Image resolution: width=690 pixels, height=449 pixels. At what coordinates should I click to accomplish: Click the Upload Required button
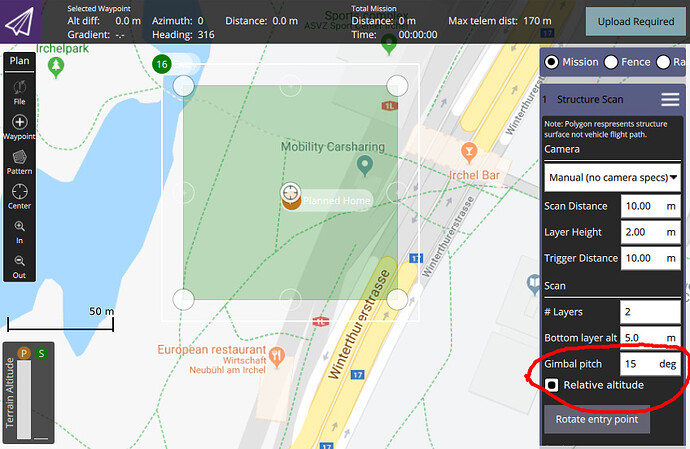[635, 21]
